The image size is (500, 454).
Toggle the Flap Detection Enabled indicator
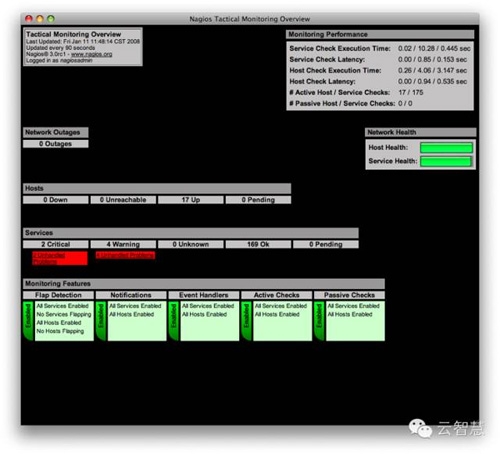pyautogui.click(x=28, y=321)
